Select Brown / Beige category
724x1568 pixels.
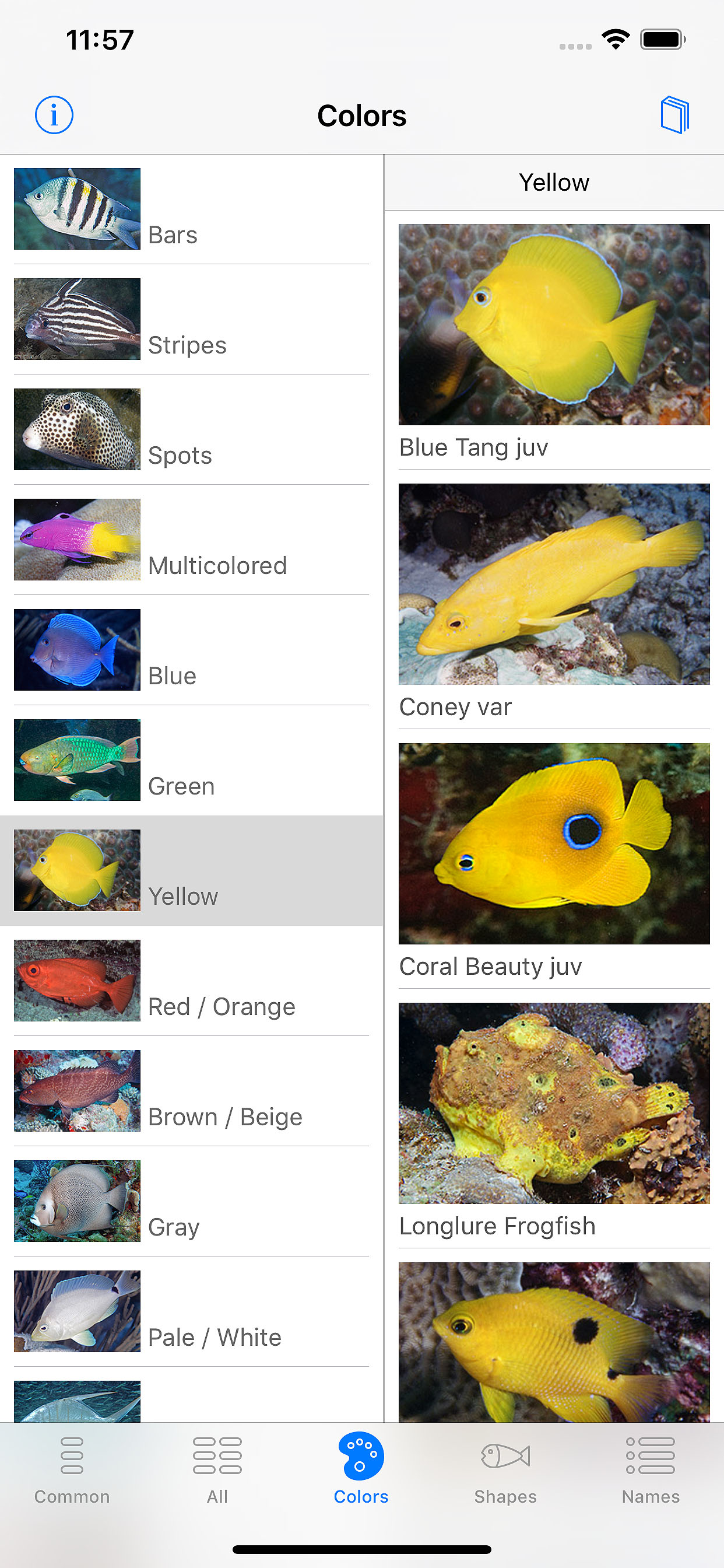click(192, 1091)
